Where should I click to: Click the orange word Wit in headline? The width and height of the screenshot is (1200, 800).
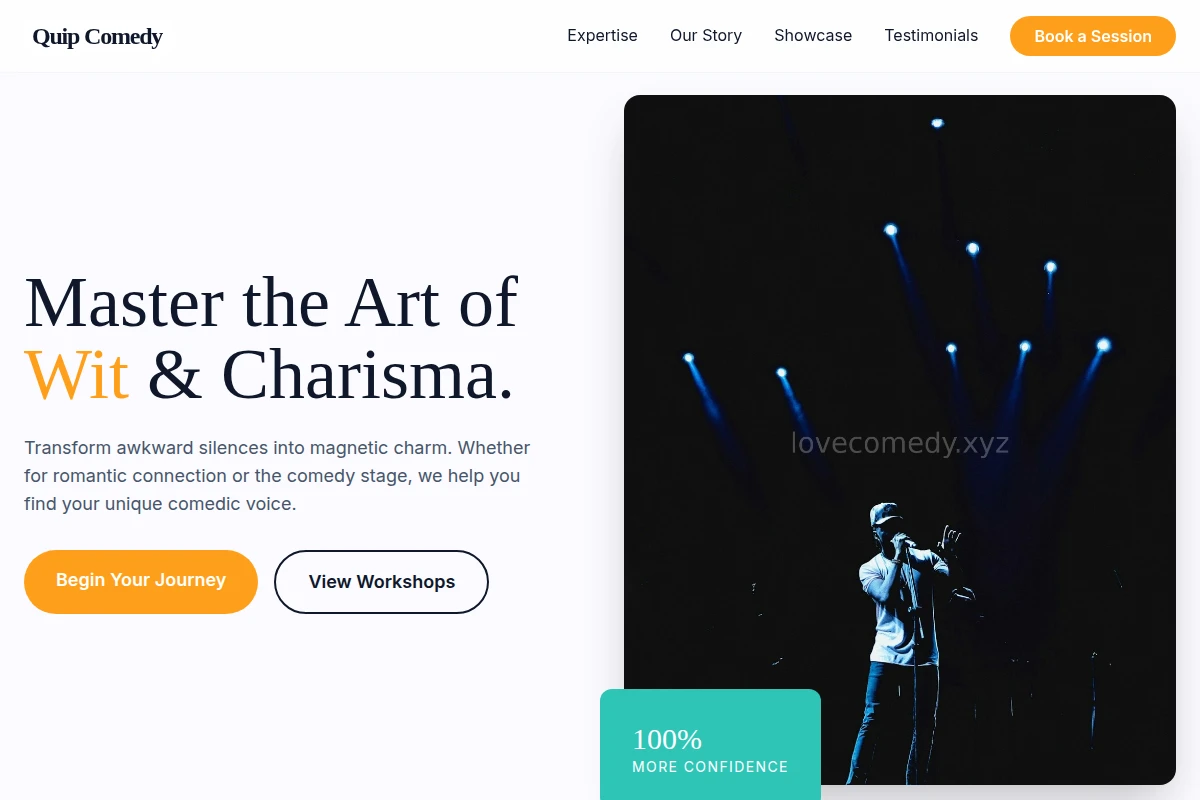point(77,376)
